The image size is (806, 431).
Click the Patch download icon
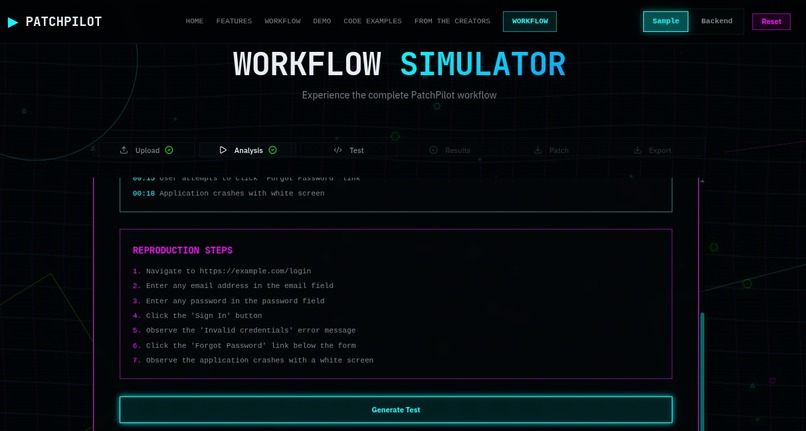pyautogui.click(x=538, y=150)
